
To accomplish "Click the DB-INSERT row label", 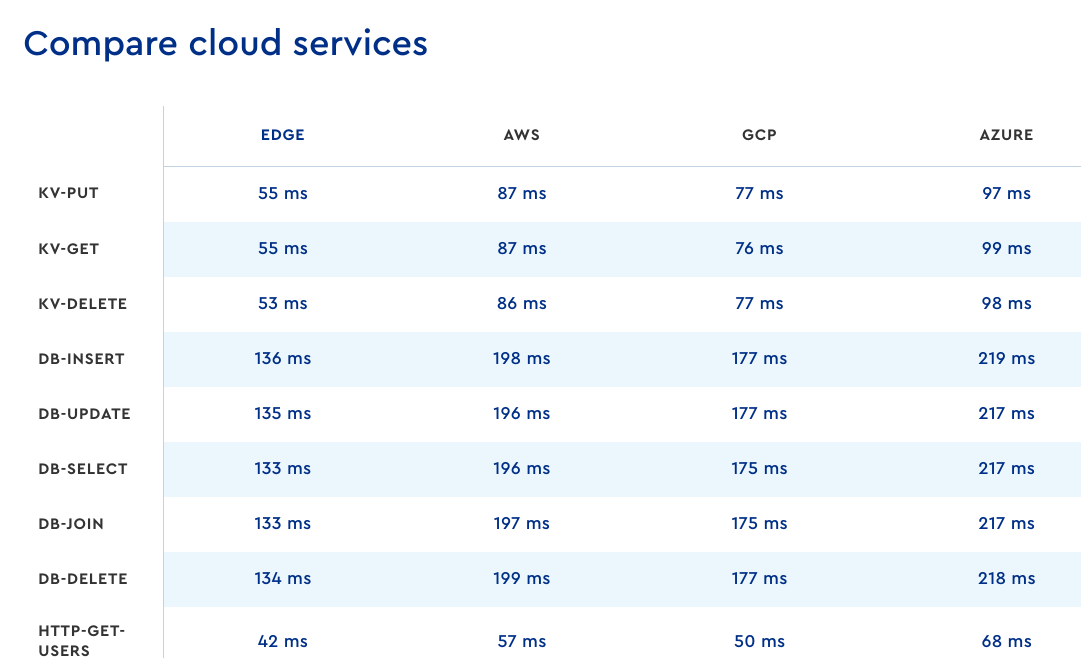I will coord(81,359).
